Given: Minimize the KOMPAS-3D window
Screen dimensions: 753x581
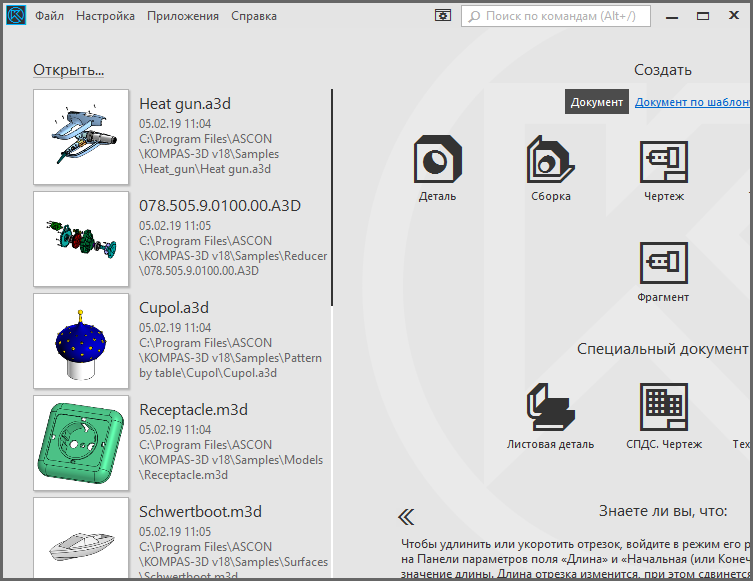Looking at the screenshot, I should tap(672, 16).
